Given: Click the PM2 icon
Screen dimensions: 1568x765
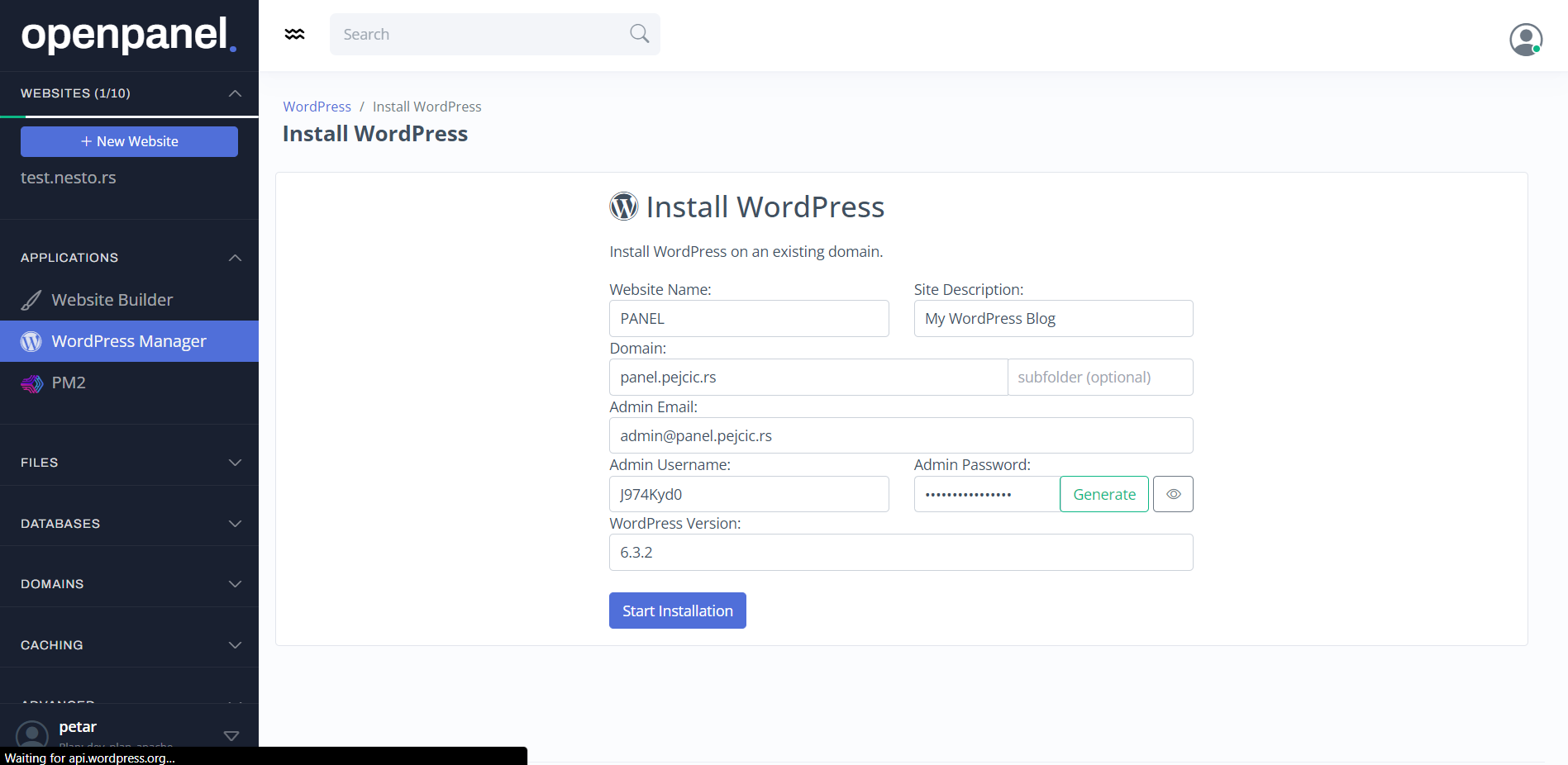Looking at the screenshot, I should click(x=31, y=382).
